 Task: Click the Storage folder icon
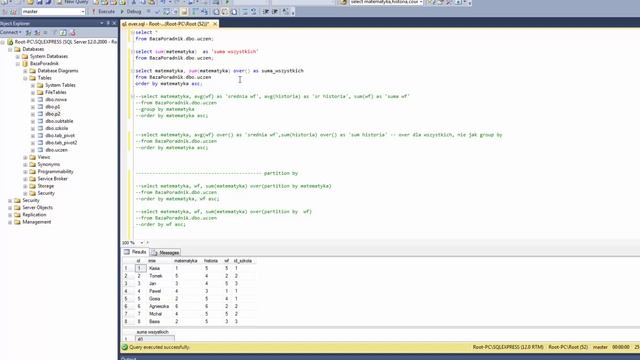(33, 186)
